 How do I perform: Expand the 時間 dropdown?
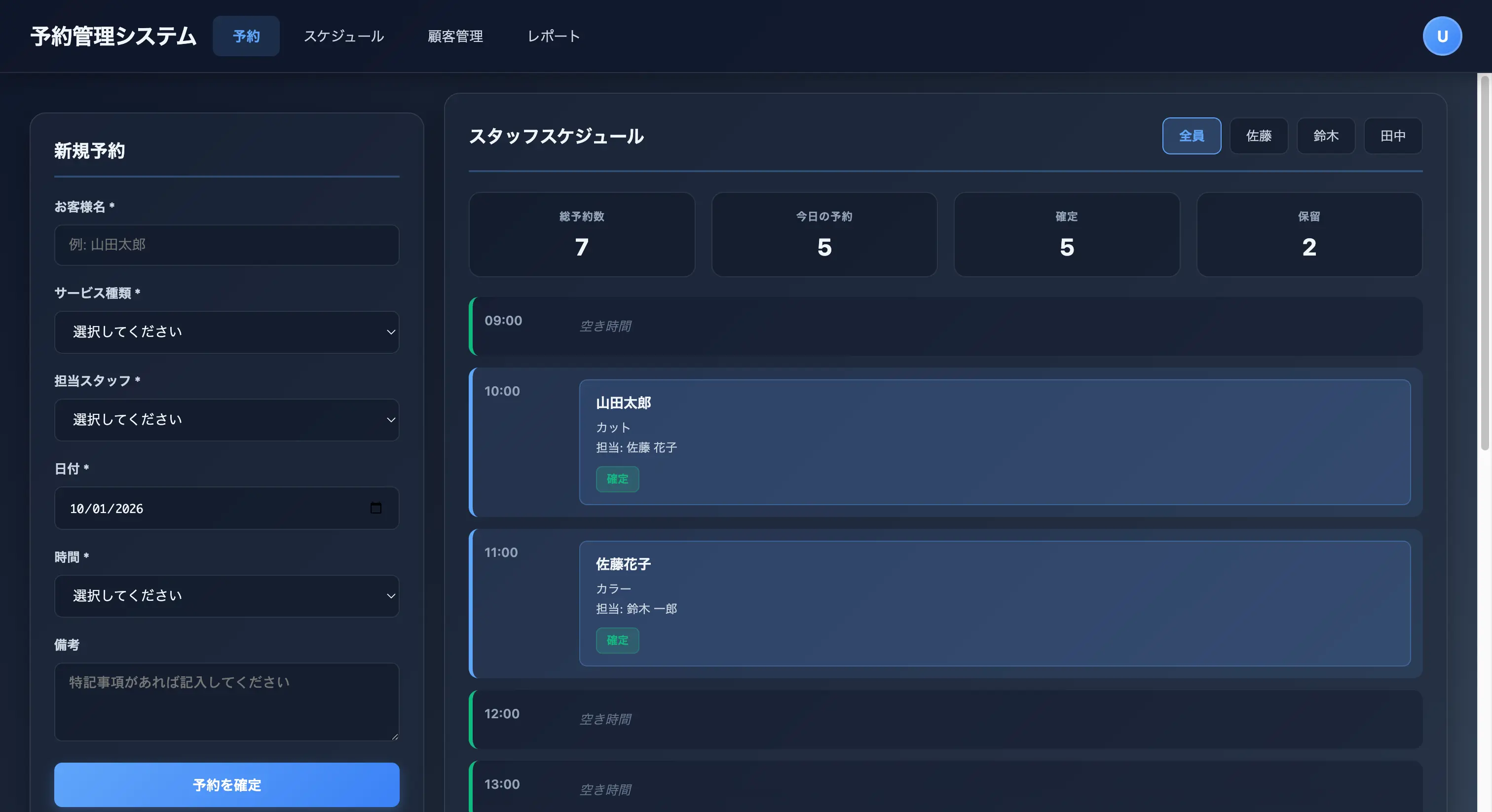tap(226, 596)
